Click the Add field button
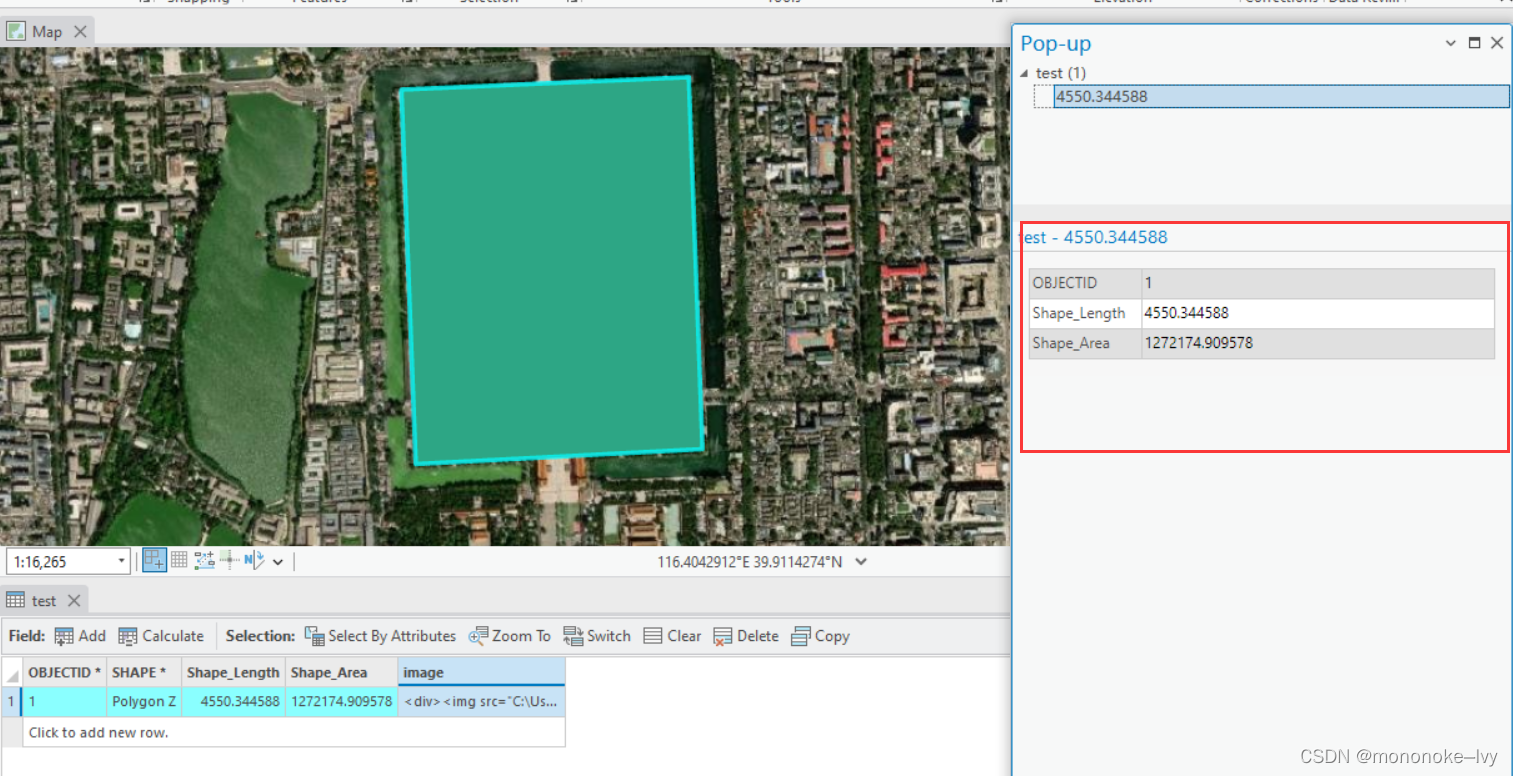This screenshot has width=1513, height=776. [80, 636]
